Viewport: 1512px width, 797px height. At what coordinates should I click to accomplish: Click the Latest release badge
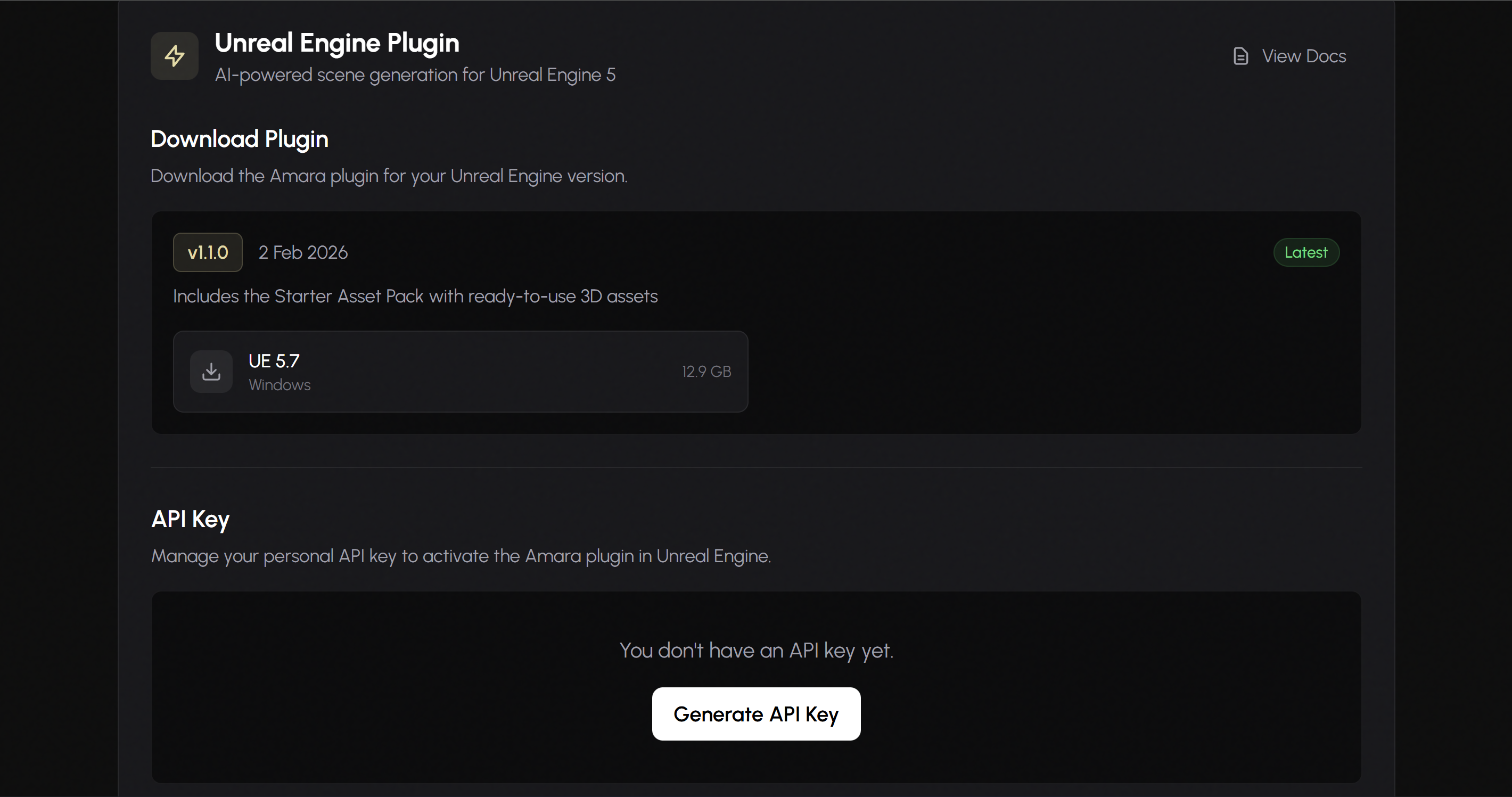click(1305, 252)
